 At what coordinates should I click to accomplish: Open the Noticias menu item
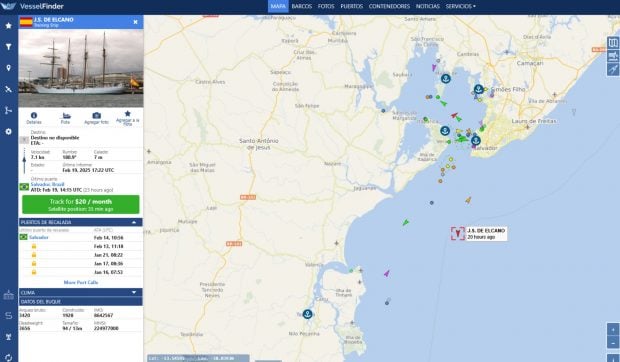pyautogui.click(x=427, y=6)
